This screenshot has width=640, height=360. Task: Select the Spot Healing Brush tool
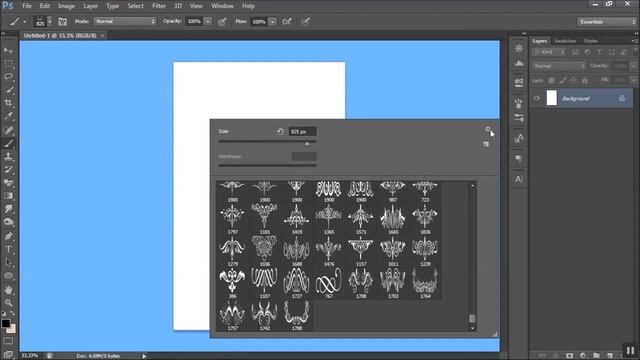[x=8, y=131]
